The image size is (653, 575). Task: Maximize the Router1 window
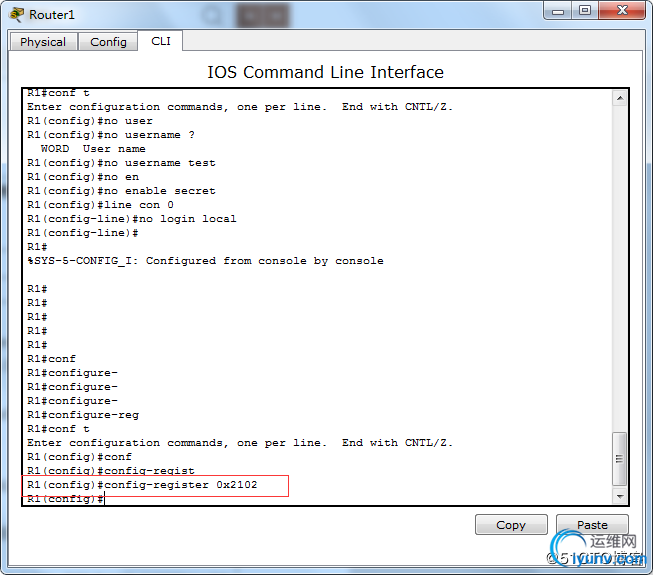click(585, 11)
